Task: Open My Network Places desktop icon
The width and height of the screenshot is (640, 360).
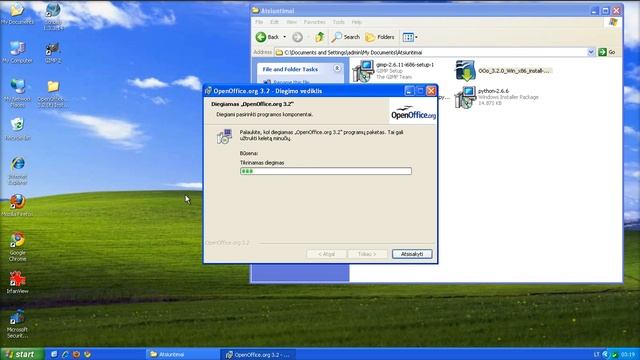Action: pyautogui.click(x=17, y=93)
